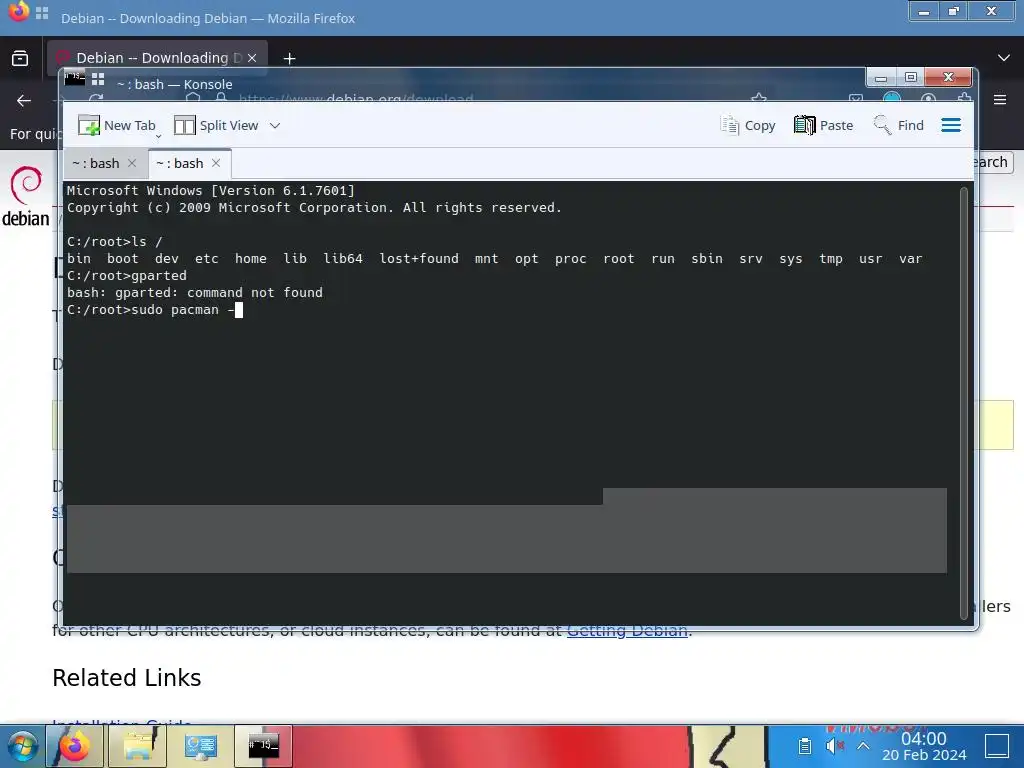
Task: Click the muted volume tray icon
Action: tap(834, 746)
